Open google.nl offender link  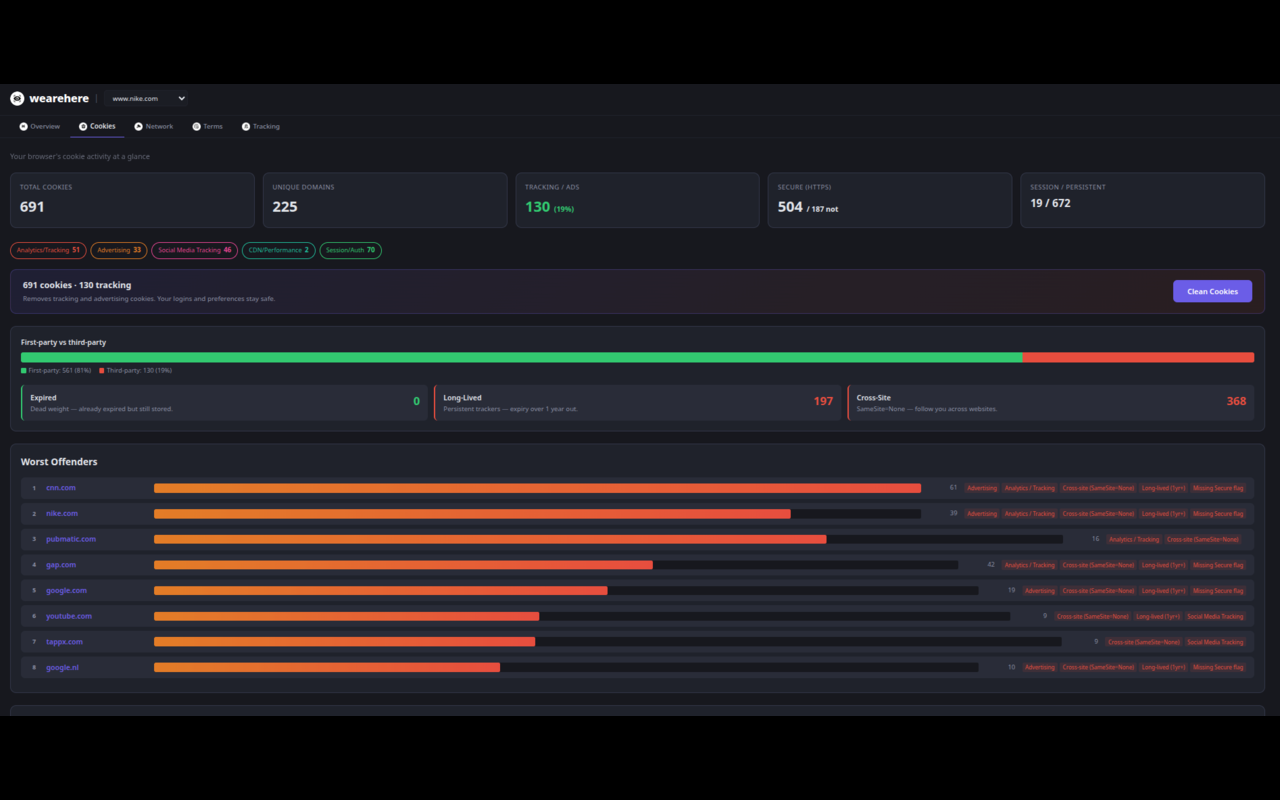click(x=62, y=667)
